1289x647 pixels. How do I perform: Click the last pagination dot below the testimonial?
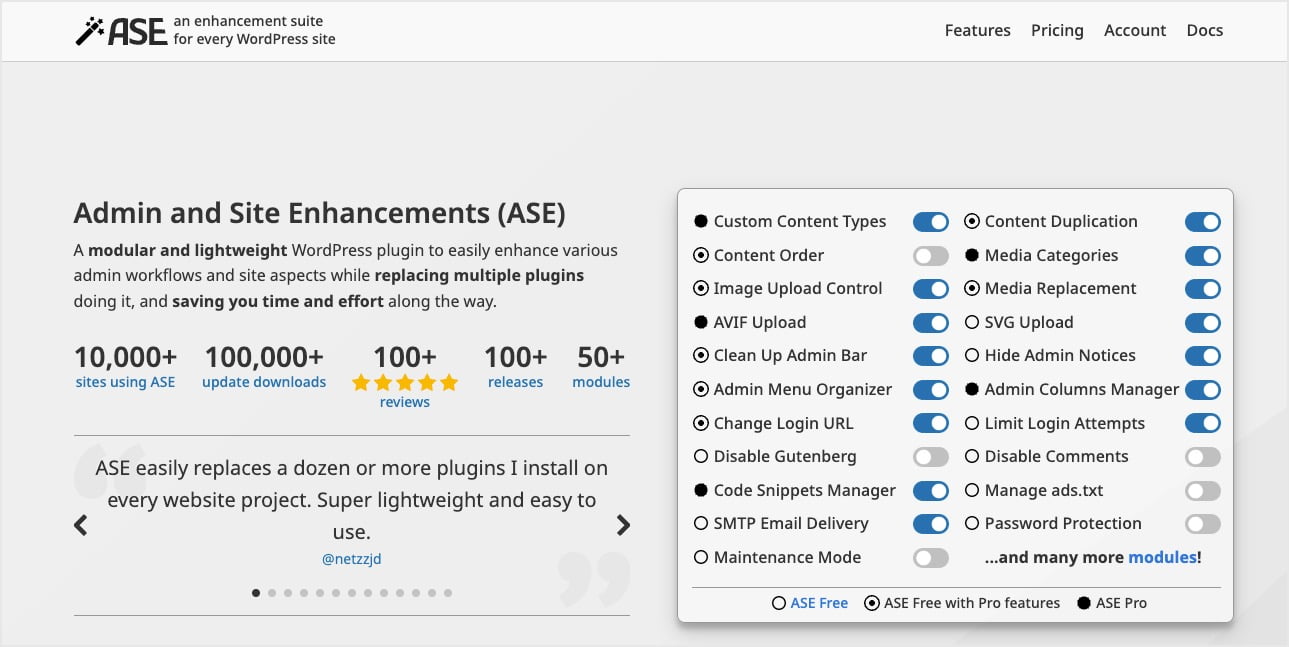click(448, 592)
